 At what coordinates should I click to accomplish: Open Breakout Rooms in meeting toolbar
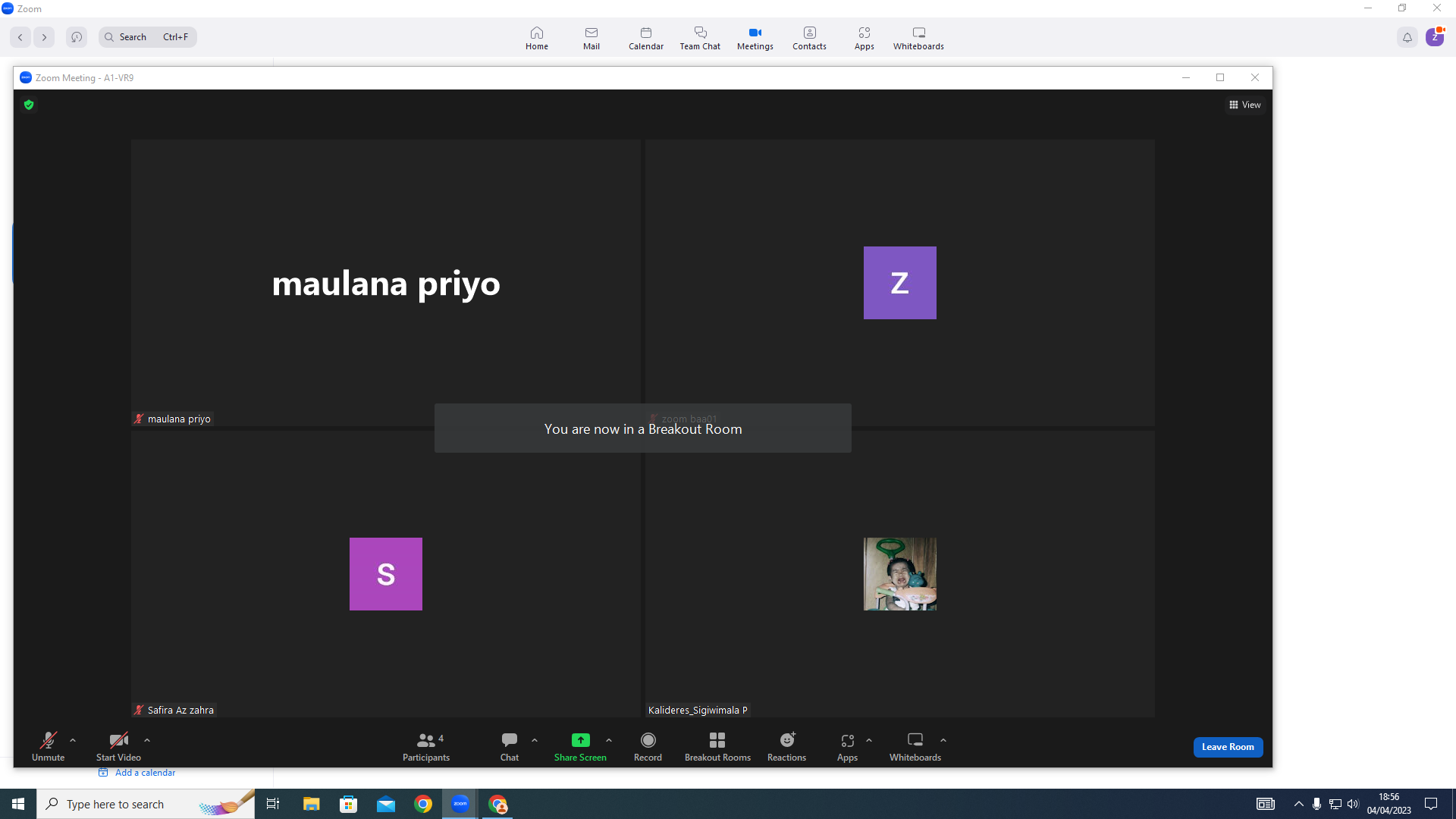pos(717,746)
